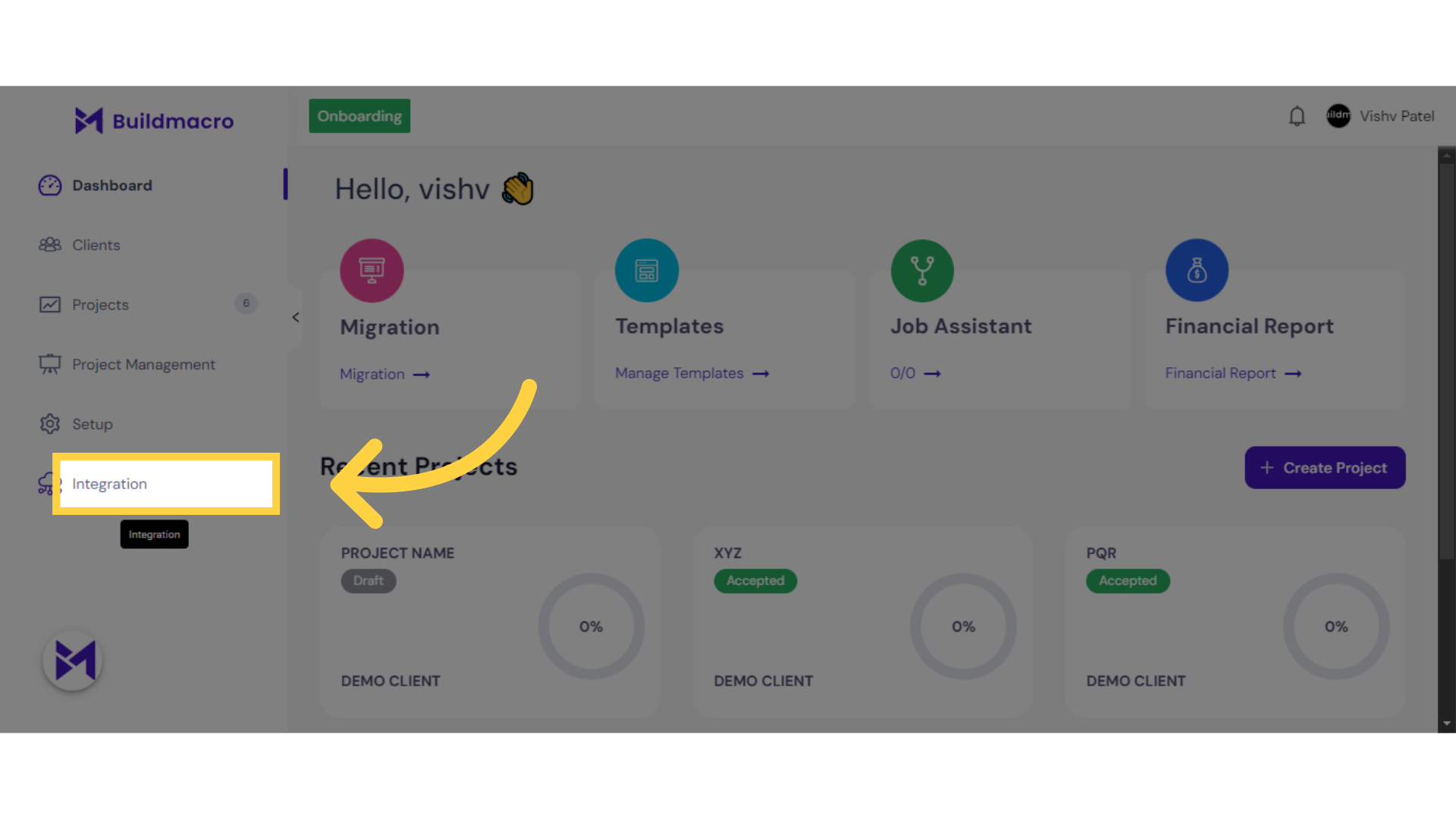Click the PQR Accepted status badge
This screenshot has height=819, width=1456.
1128,581
